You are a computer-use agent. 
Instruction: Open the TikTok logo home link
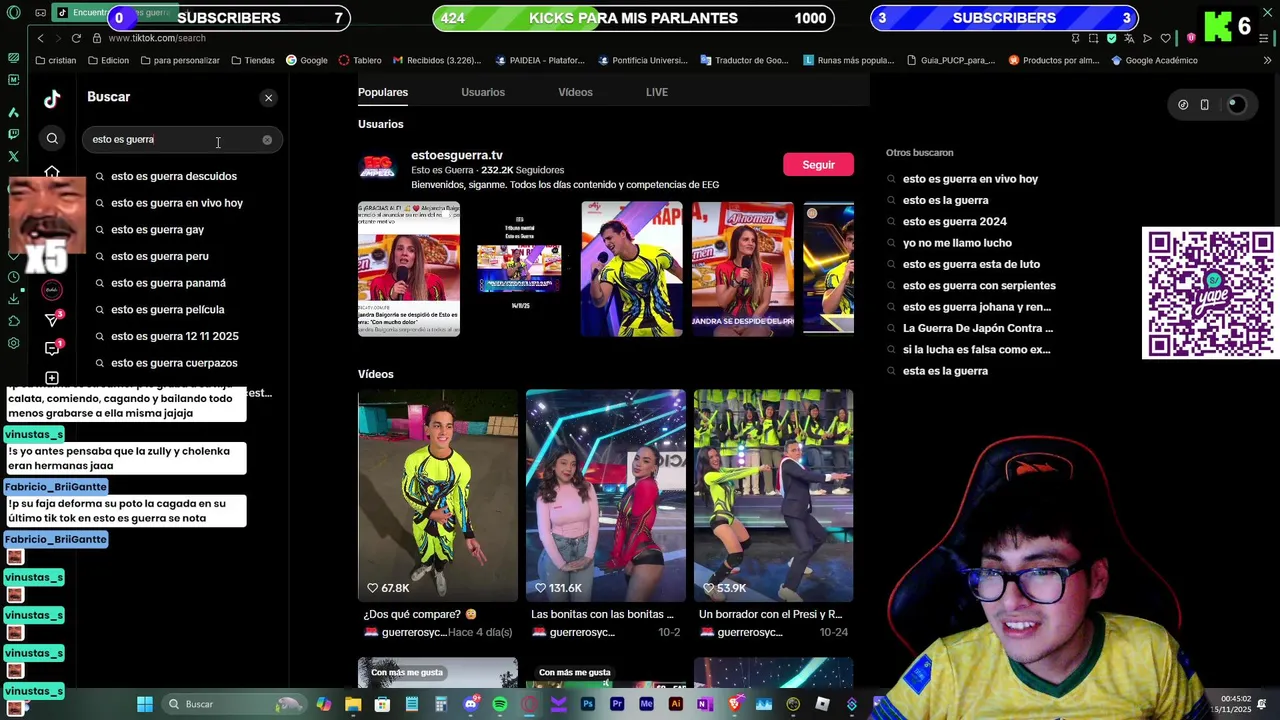click(x=52, y=98)
